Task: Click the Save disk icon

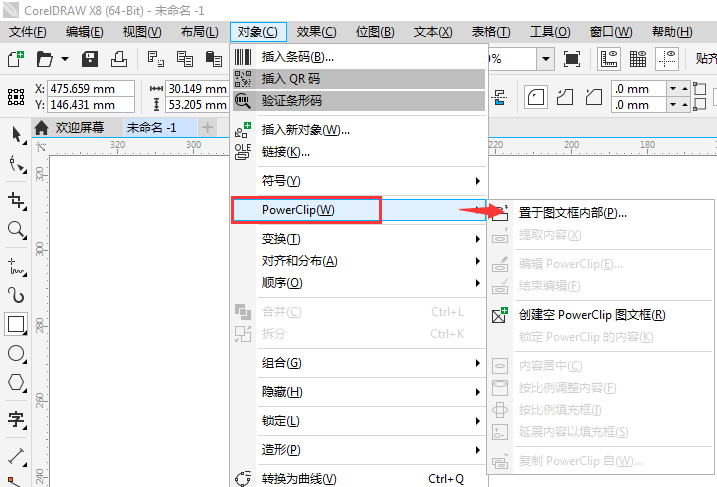Action: coord(90,59)
